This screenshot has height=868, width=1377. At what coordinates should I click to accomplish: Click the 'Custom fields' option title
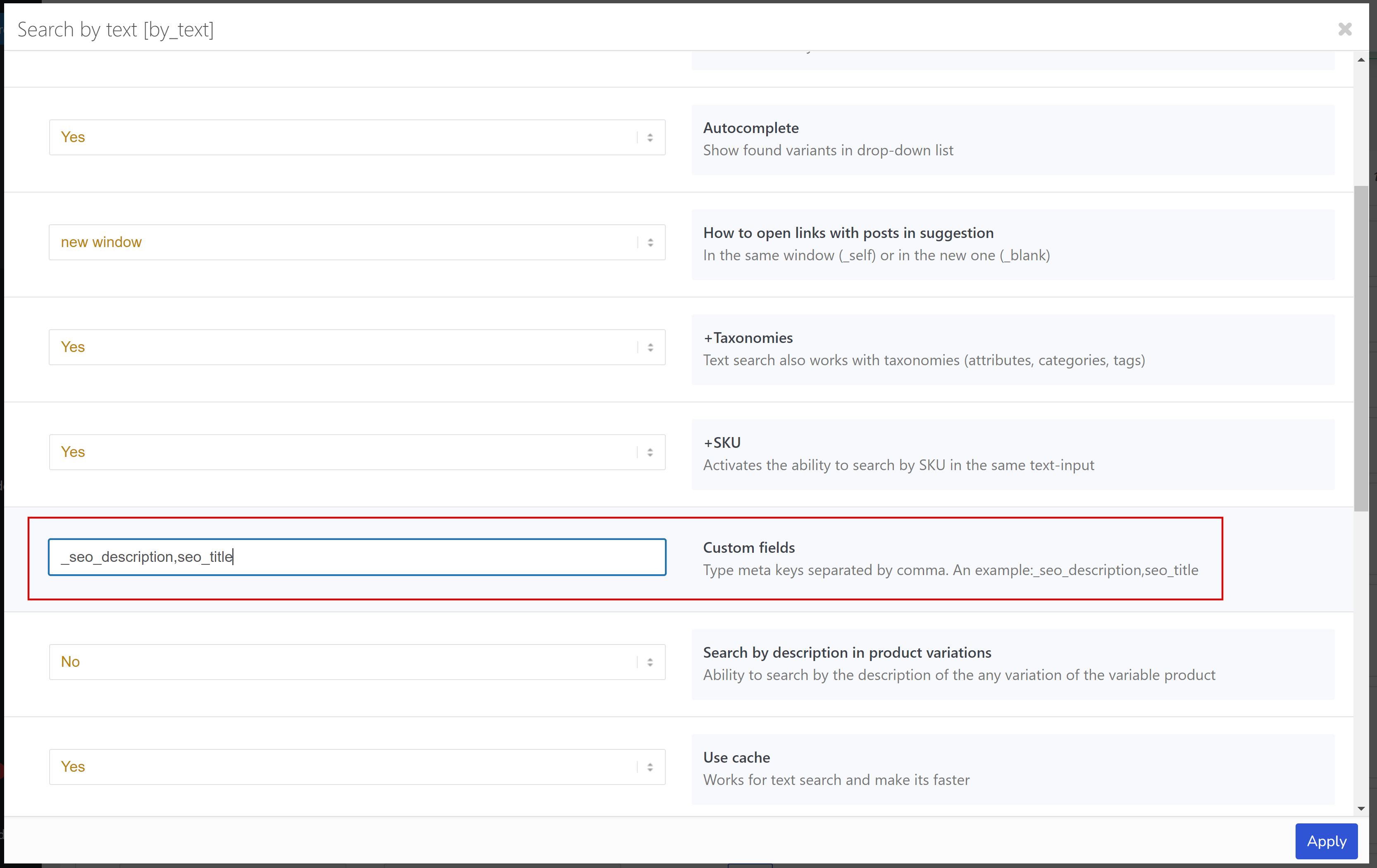748,548
